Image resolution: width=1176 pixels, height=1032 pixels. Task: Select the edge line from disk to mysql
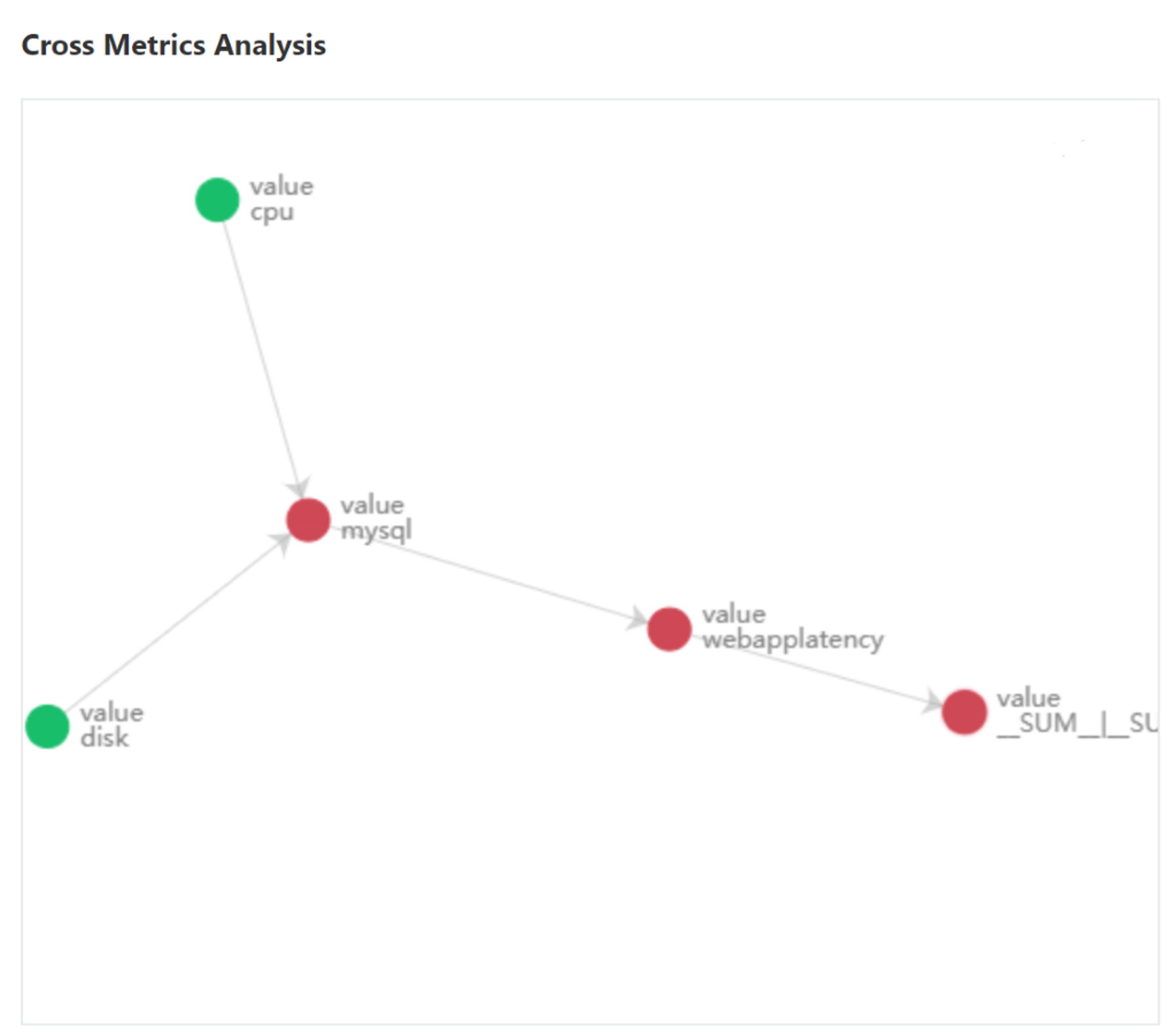[x=171, y=628]
